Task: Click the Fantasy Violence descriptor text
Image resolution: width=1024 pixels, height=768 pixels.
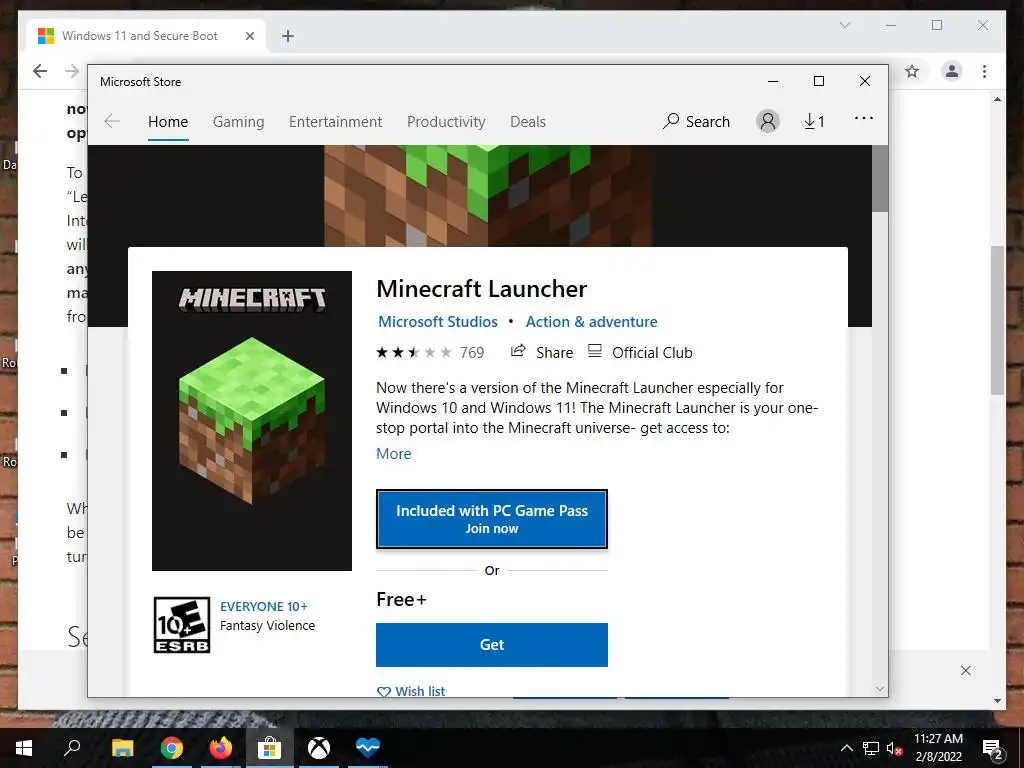Action: (267, 626)
